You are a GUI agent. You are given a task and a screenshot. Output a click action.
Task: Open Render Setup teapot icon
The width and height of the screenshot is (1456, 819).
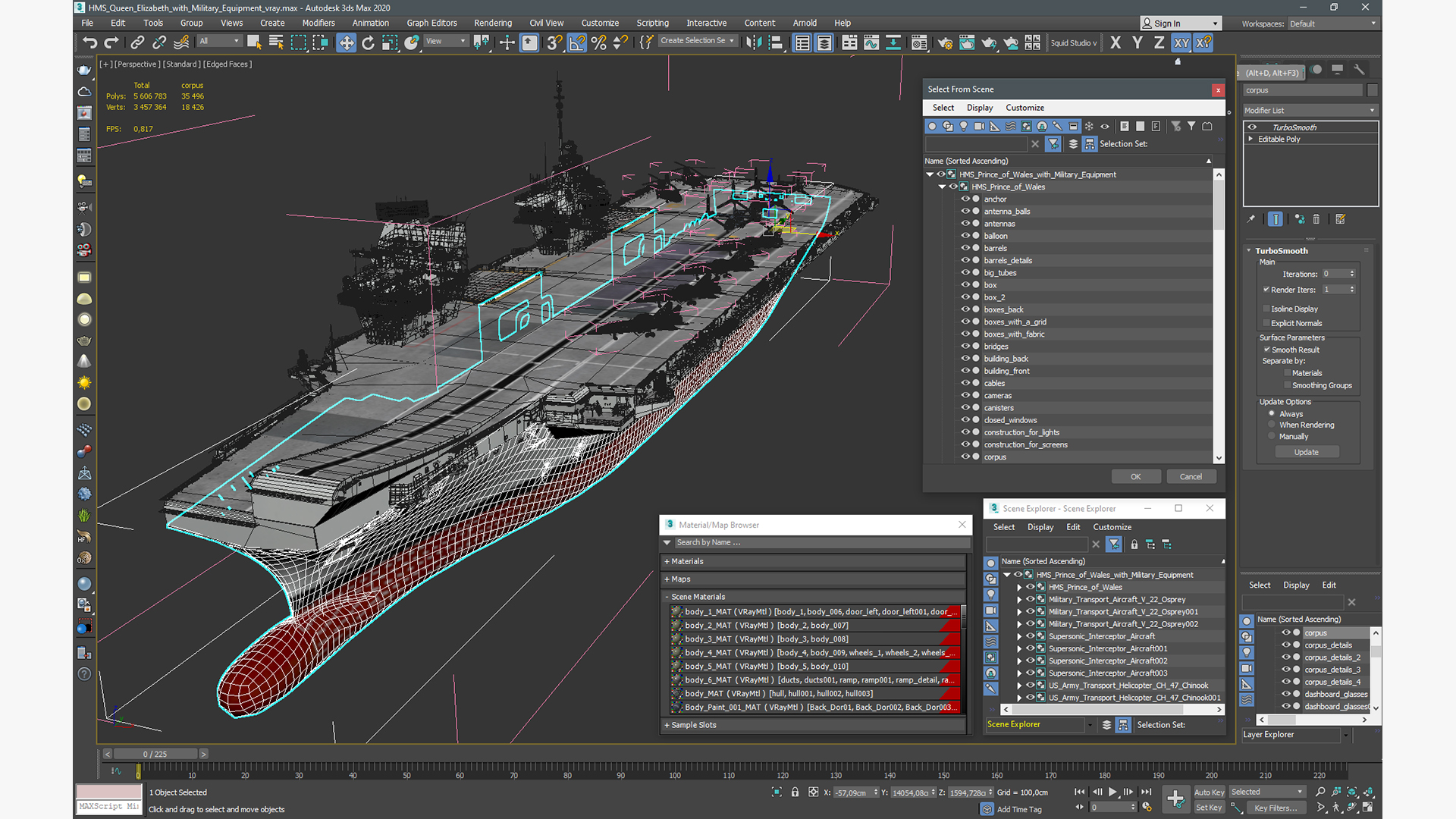[x=945, y=42]
